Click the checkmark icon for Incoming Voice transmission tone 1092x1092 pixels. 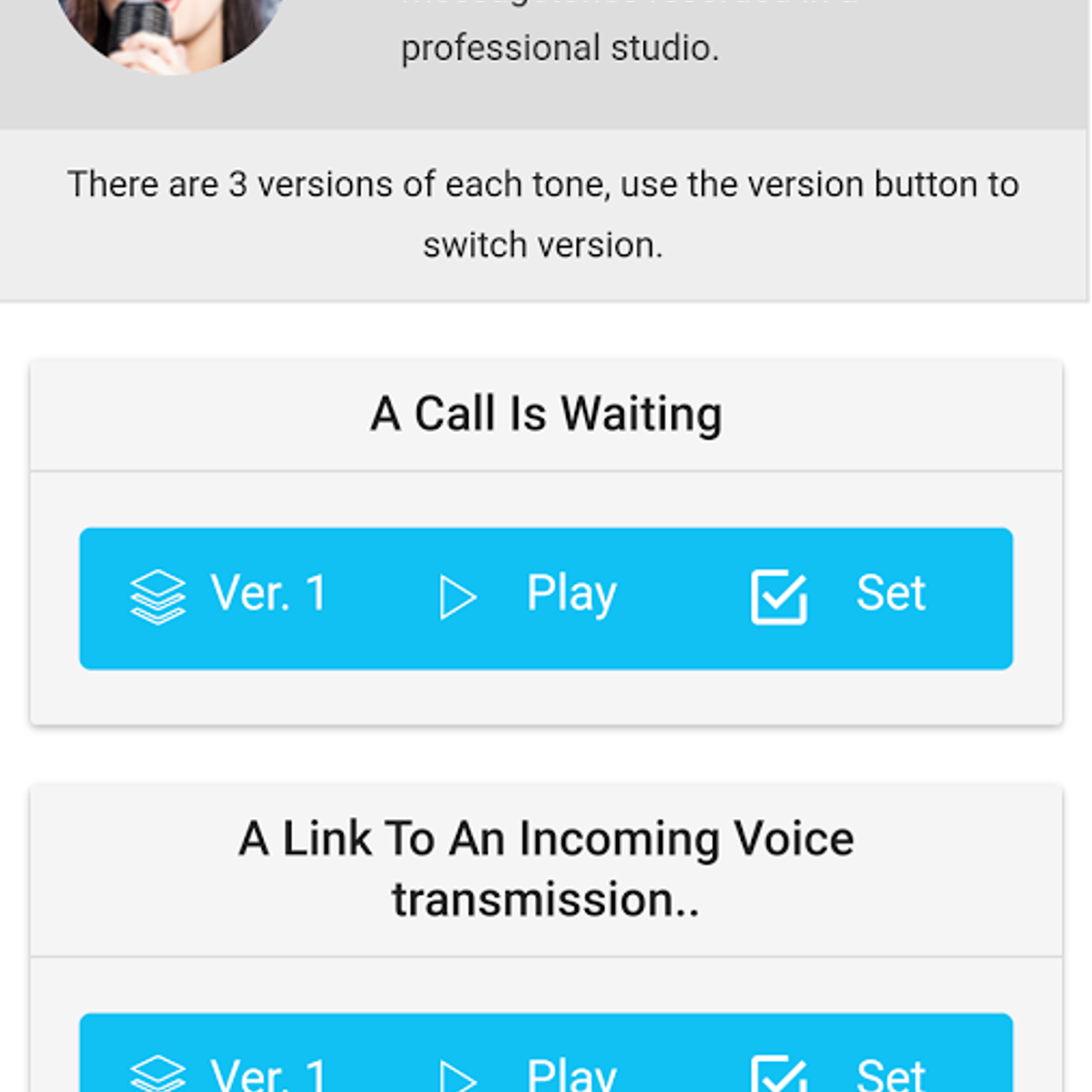pyautogui.click(x=779, y=1074)
